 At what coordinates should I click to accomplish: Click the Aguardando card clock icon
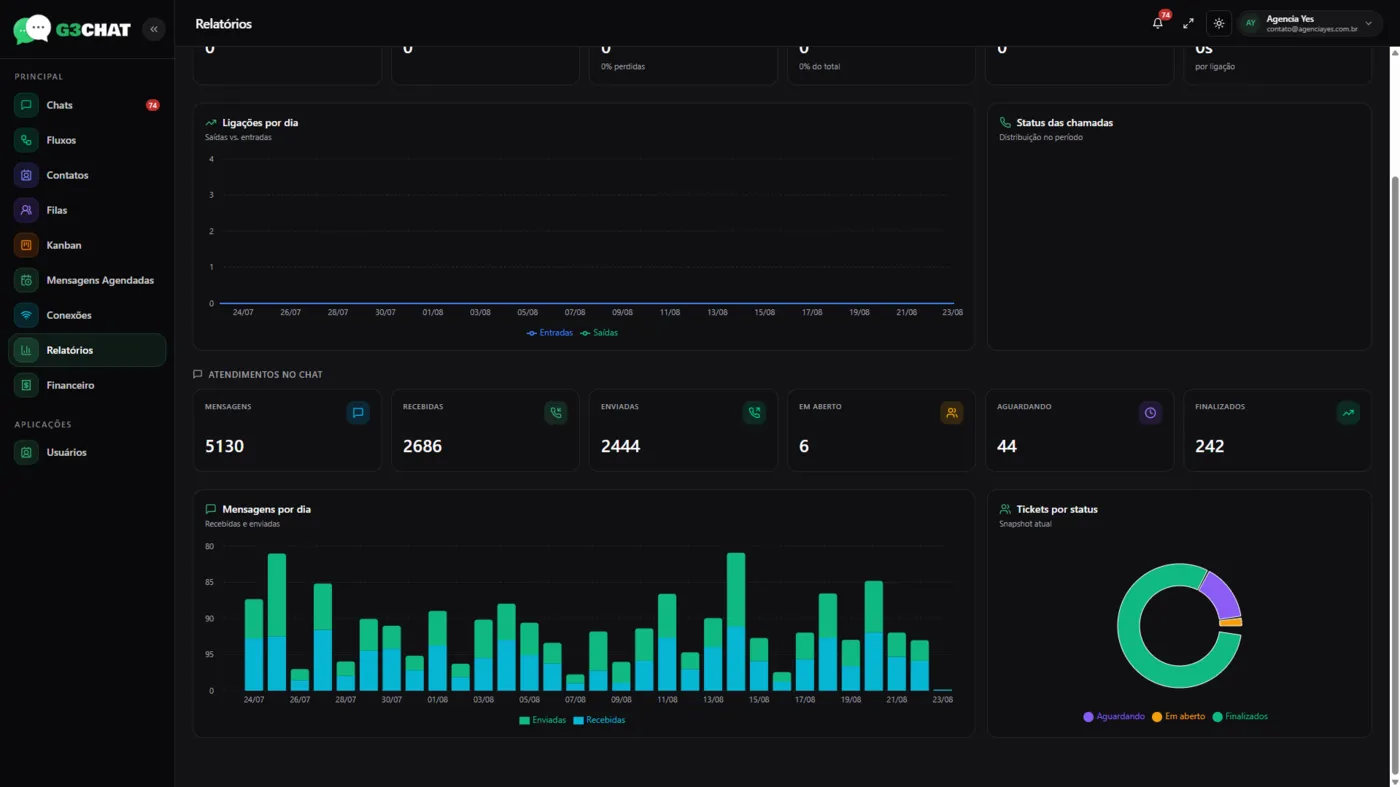pos(1150,413)
